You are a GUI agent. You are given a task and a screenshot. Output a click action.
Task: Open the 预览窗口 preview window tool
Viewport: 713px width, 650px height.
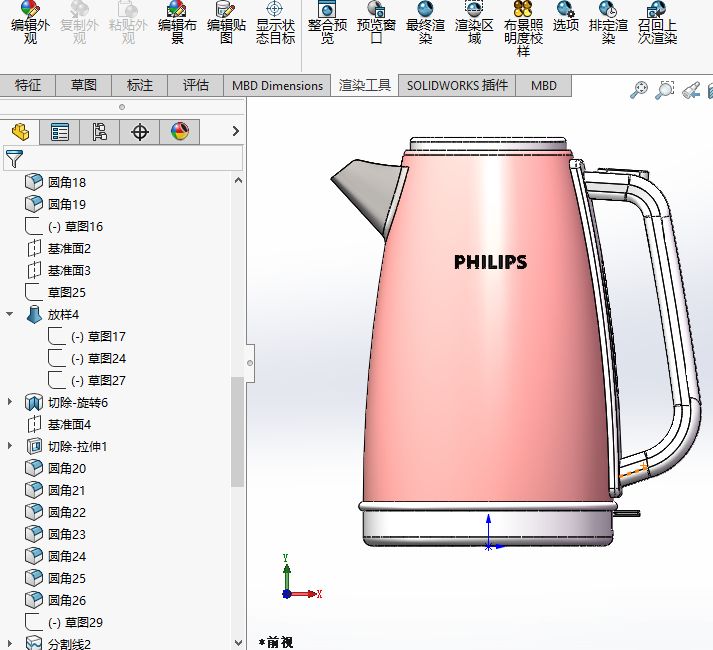click(x=376, y=23)
